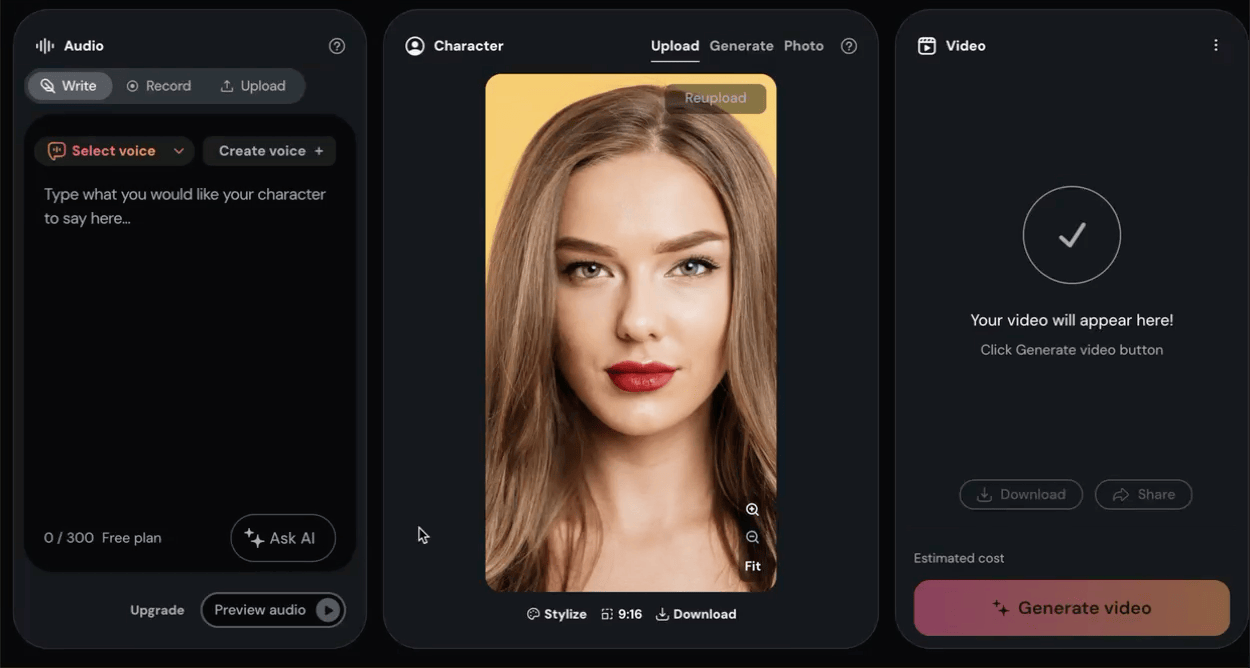Viewport: 1250px width, 668px height.
Task: Click the uploaded character portrait
Action: 631,332
